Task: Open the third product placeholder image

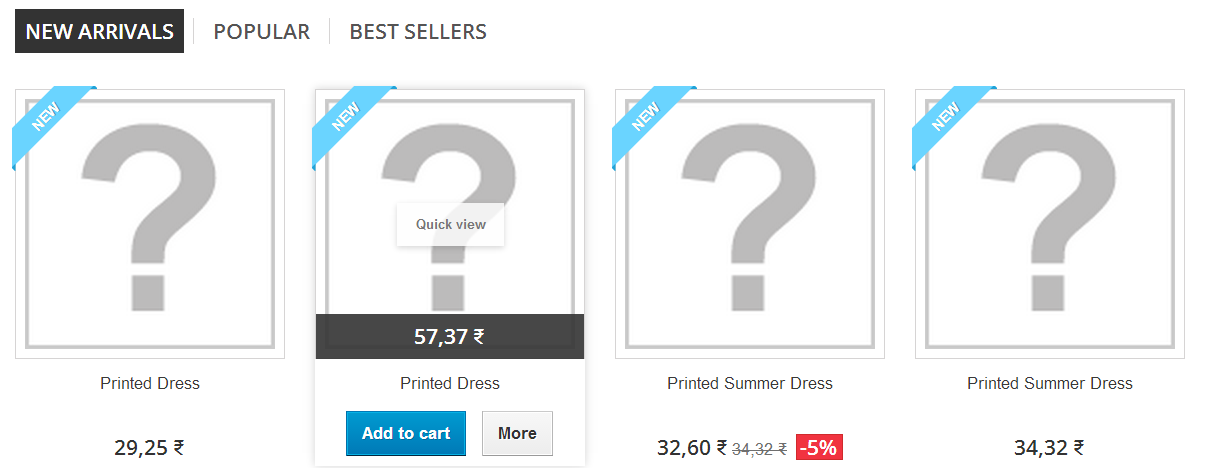Action: (750, 224)
